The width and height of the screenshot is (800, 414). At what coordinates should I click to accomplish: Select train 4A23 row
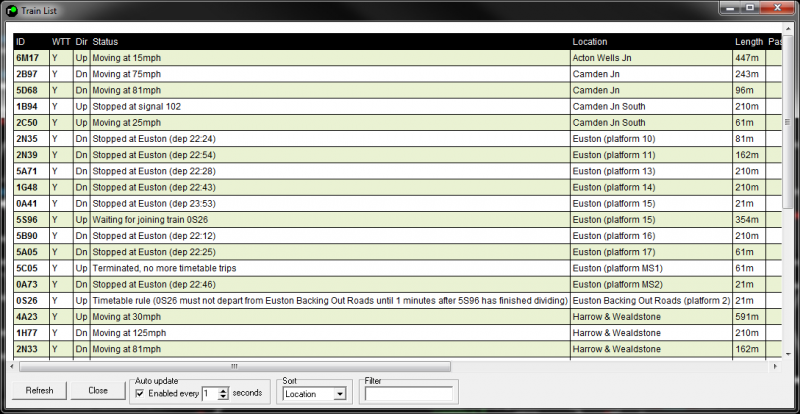click(397, 317)
